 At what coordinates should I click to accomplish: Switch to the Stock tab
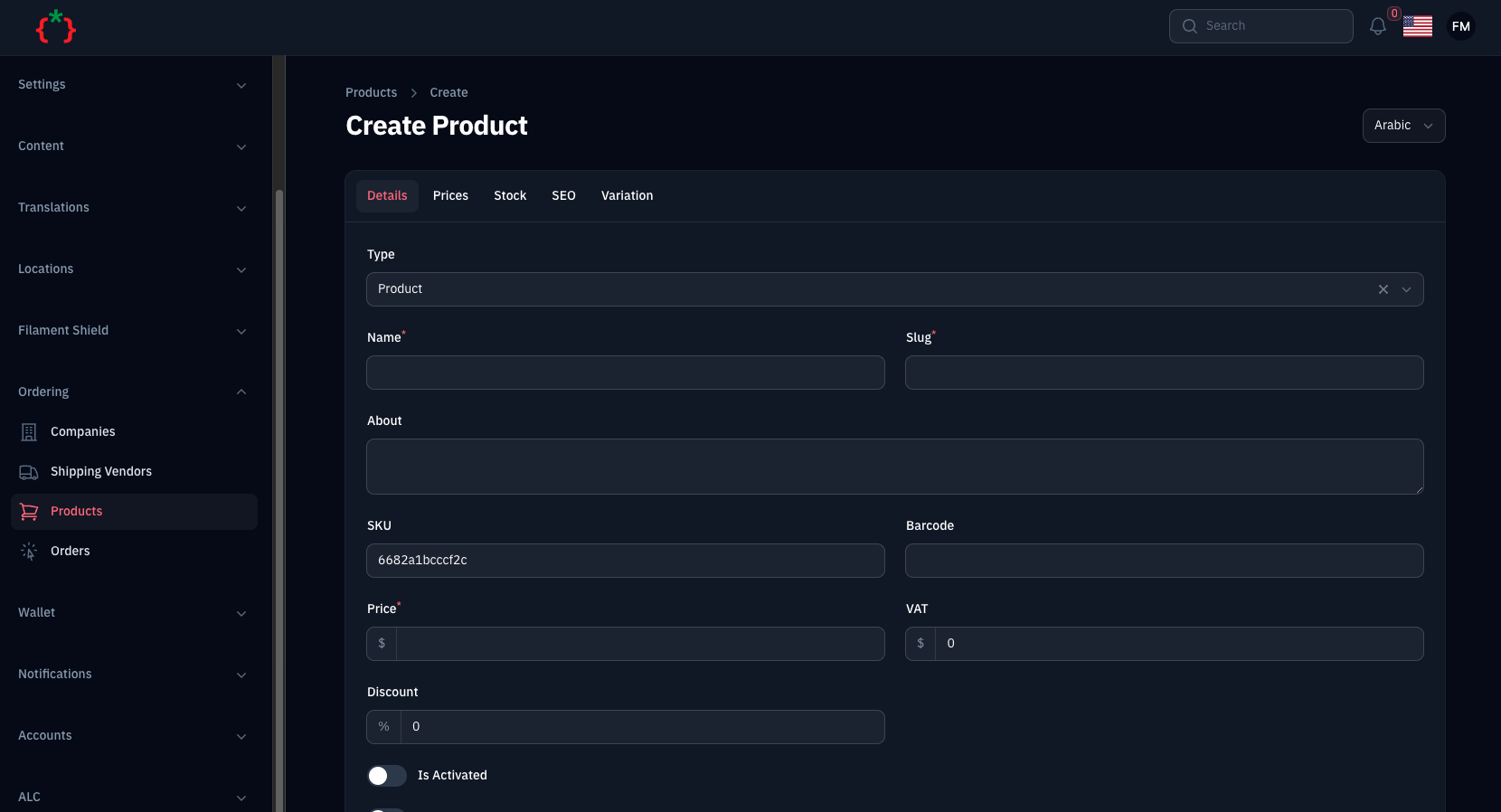click(510, 196)
